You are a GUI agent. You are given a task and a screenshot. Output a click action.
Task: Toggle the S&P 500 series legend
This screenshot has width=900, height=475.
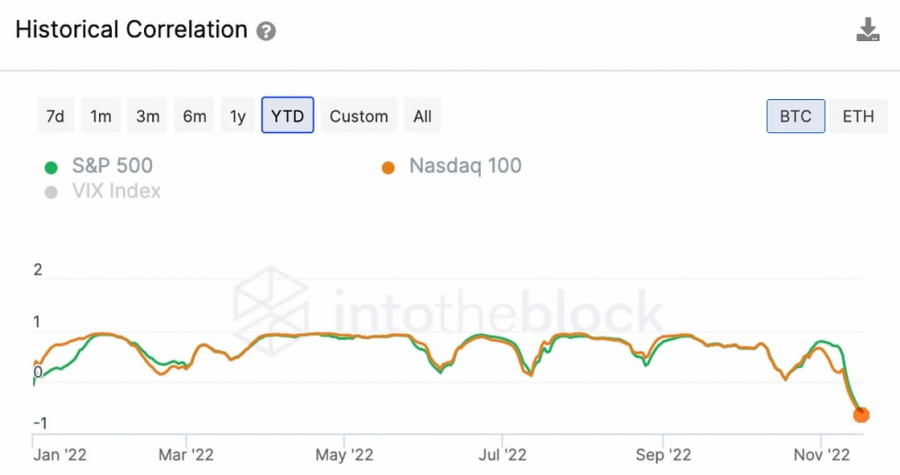(x=112, y=166)
